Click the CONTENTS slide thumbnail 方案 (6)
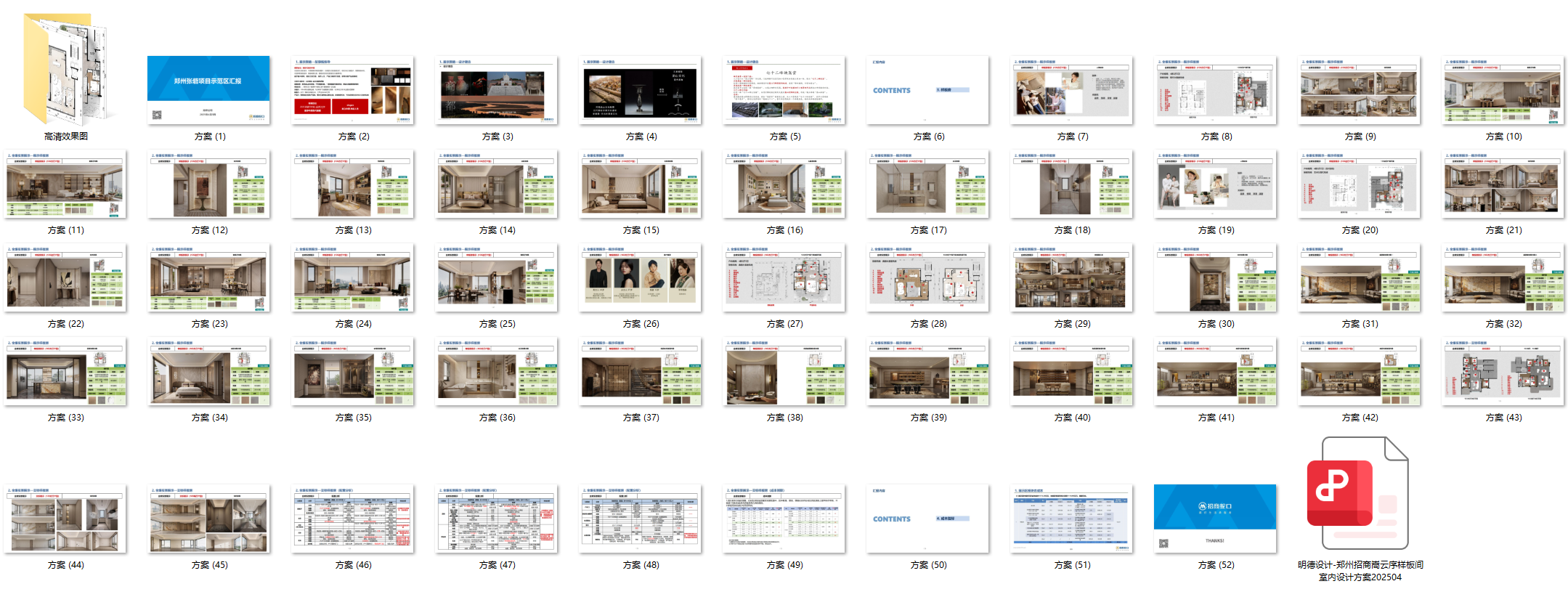 tap(927, 89)
